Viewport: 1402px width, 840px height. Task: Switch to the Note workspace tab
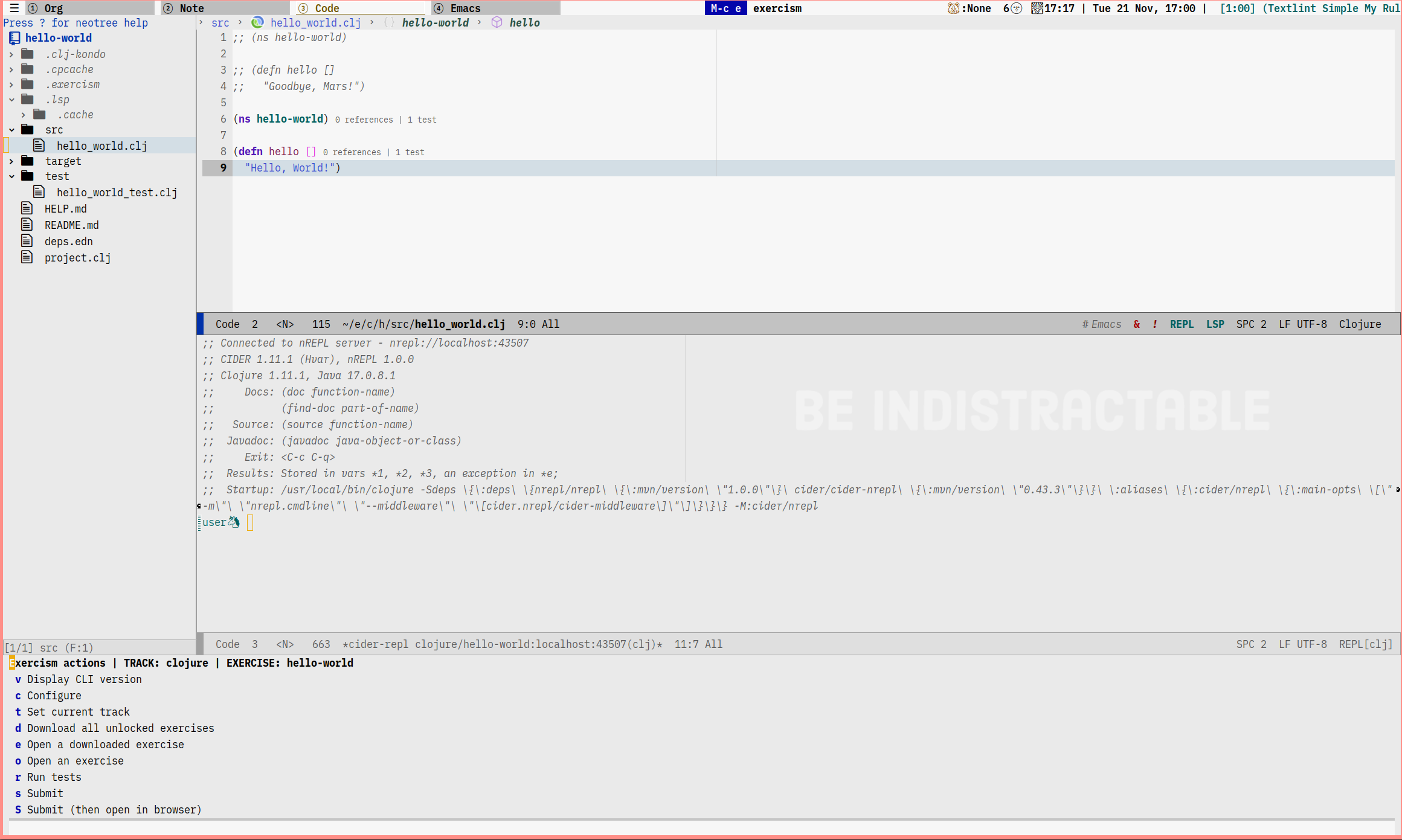(x=225, y=8)
